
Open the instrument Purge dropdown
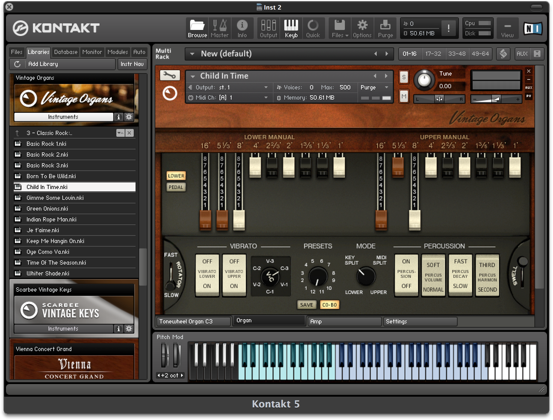click(x=374, y=87)
